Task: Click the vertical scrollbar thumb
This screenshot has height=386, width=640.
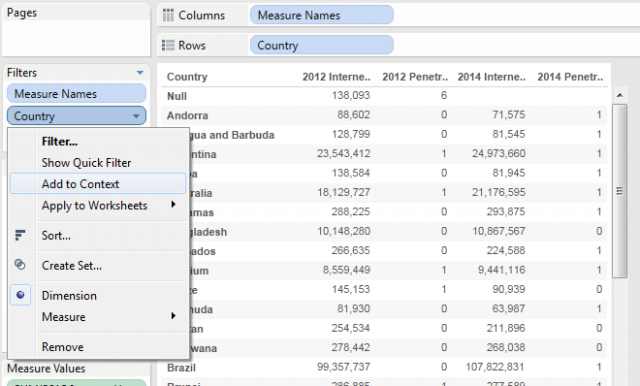Action: (x=620, y=191)
